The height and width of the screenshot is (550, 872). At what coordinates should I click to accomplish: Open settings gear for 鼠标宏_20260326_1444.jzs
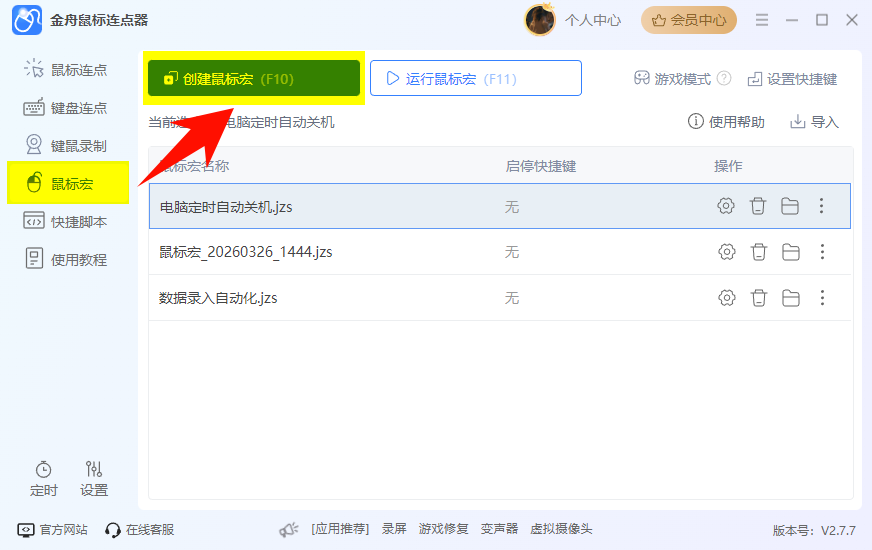(x=726, y=252)
